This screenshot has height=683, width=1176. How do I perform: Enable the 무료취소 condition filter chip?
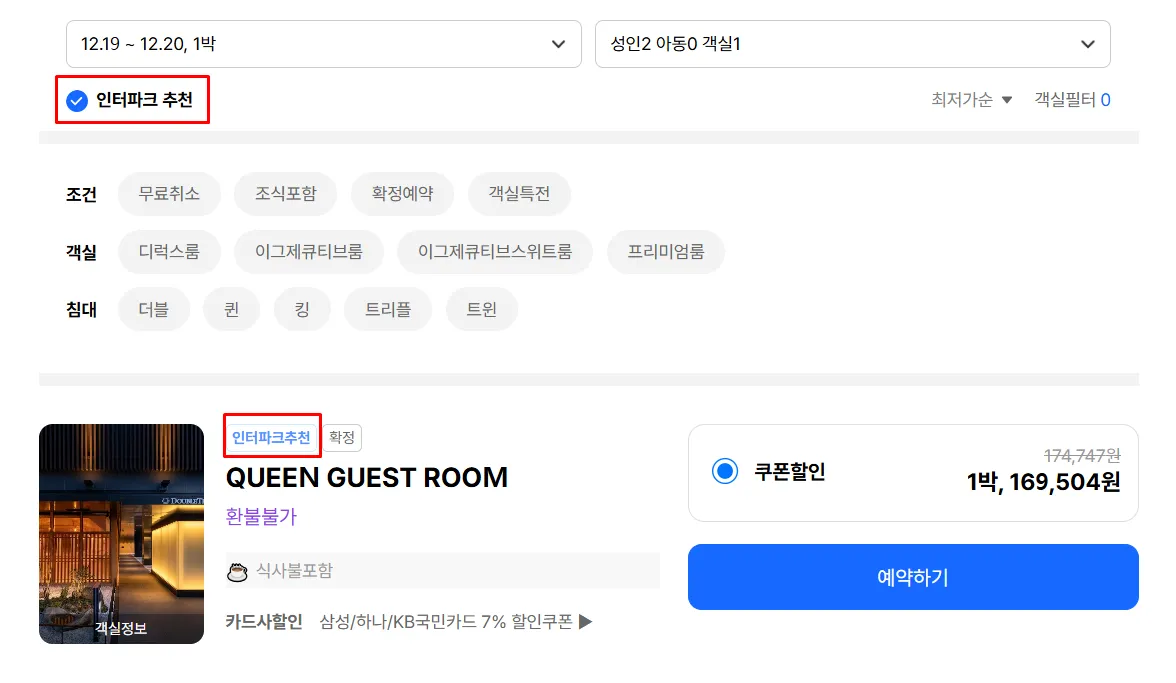click(170, 194)
